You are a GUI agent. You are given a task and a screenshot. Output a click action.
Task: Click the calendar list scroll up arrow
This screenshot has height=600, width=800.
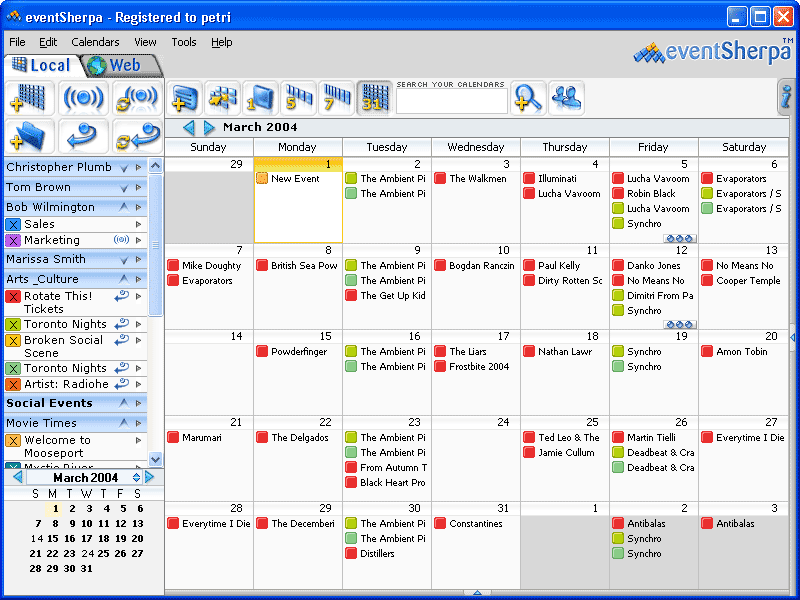click(x=156, y=165)
